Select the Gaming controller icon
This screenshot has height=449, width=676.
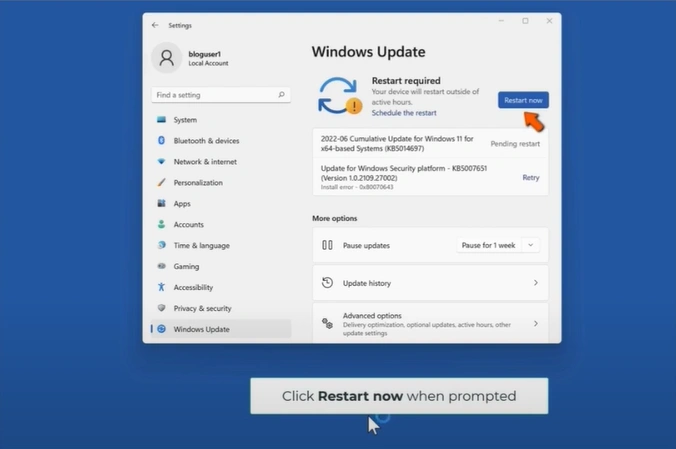(161, 267)
